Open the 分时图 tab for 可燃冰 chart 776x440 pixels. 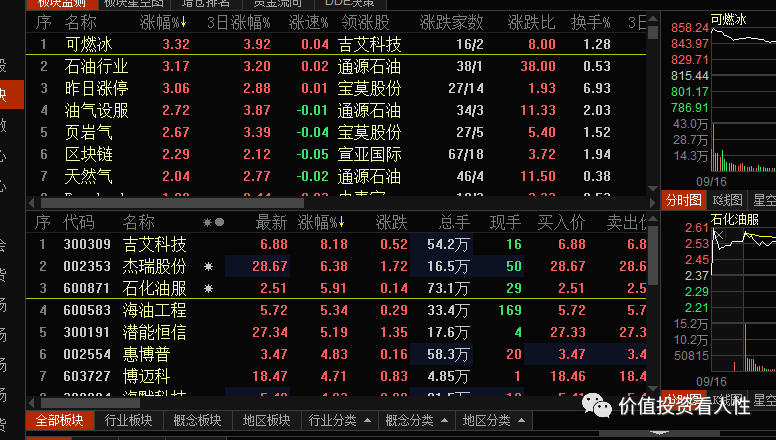pos(683,200)
